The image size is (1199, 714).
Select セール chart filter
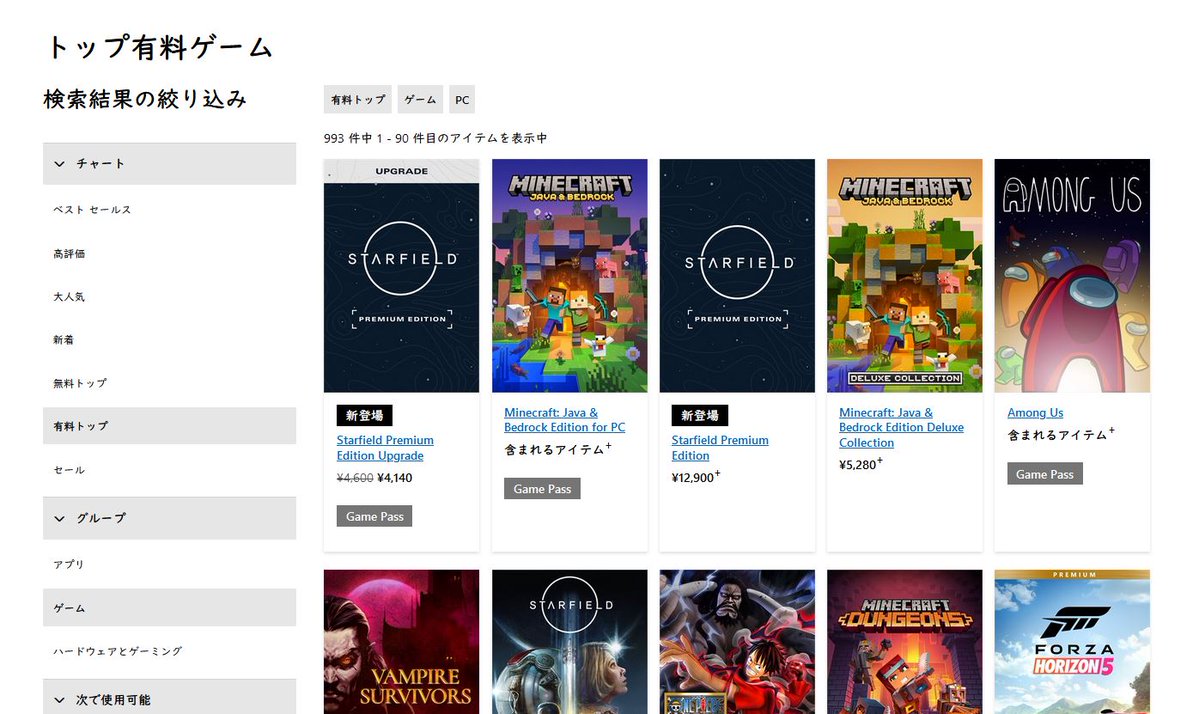69,470
